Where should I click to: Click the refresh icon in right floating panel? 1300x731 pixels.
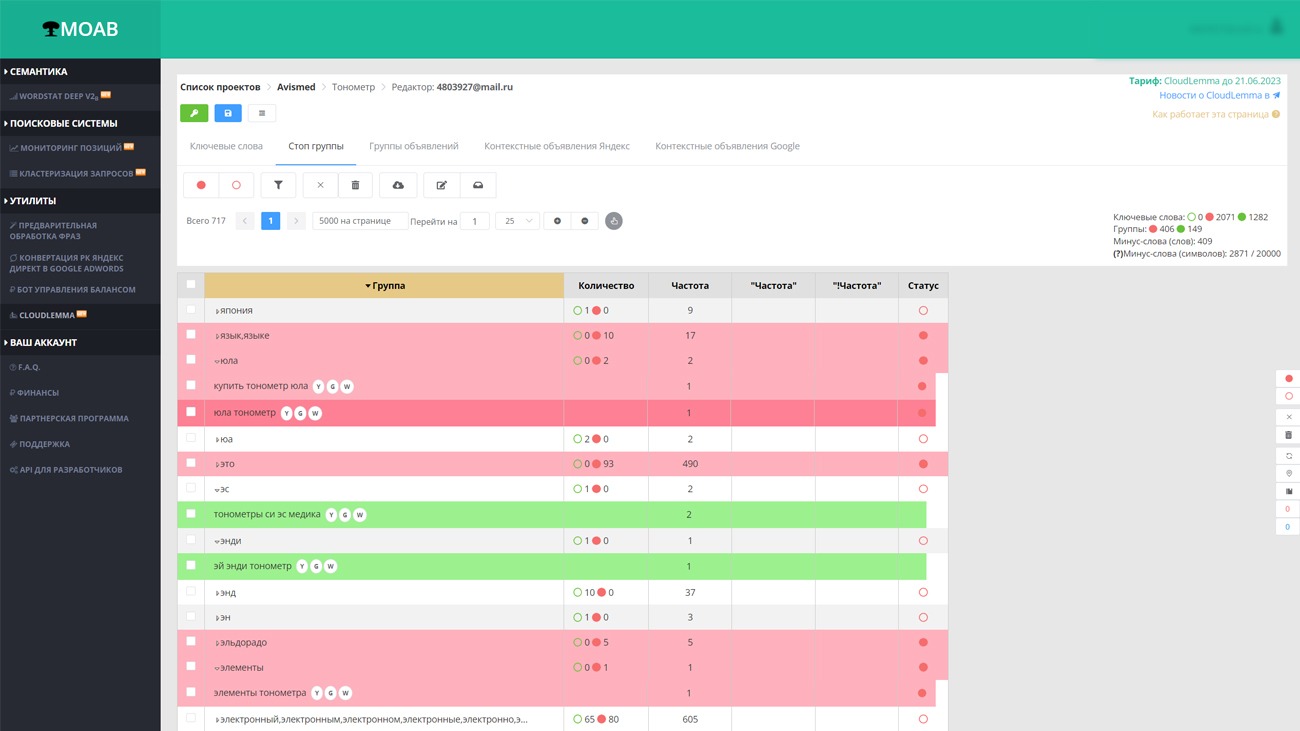point(1288,455)
